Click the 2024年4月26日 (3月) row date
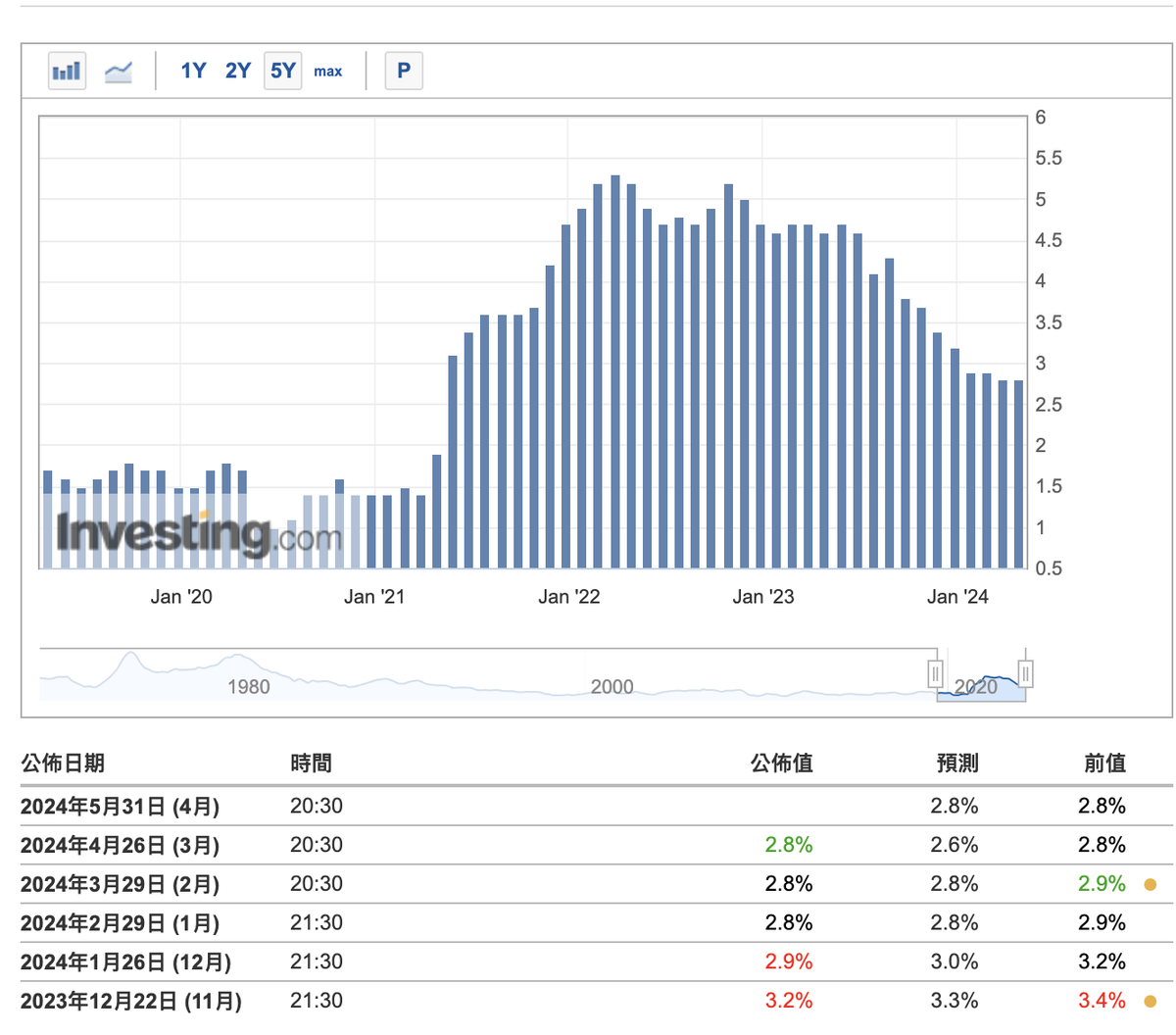 coord(120,846)
